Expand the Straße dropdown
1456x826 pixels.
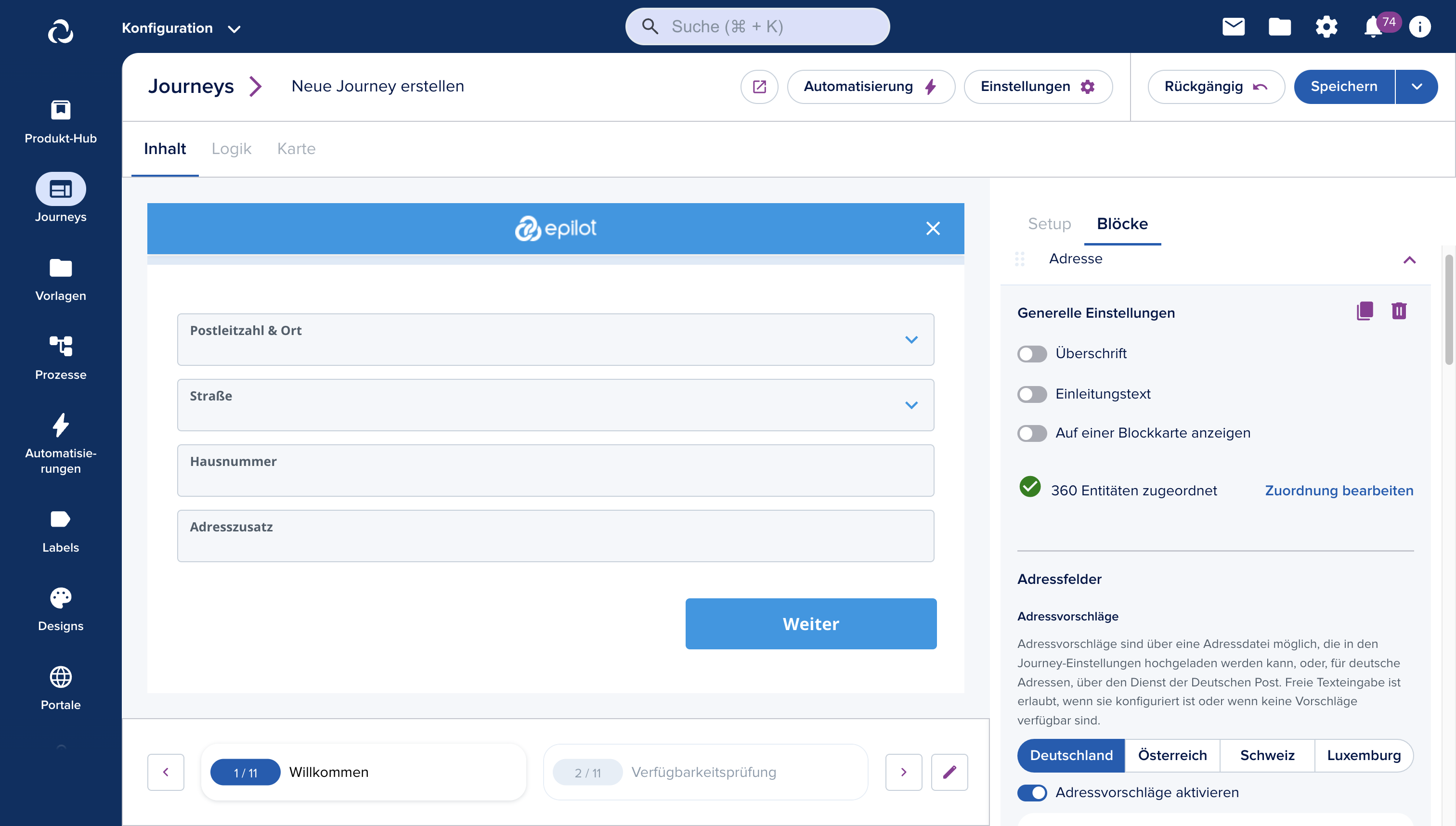[911, 404]
